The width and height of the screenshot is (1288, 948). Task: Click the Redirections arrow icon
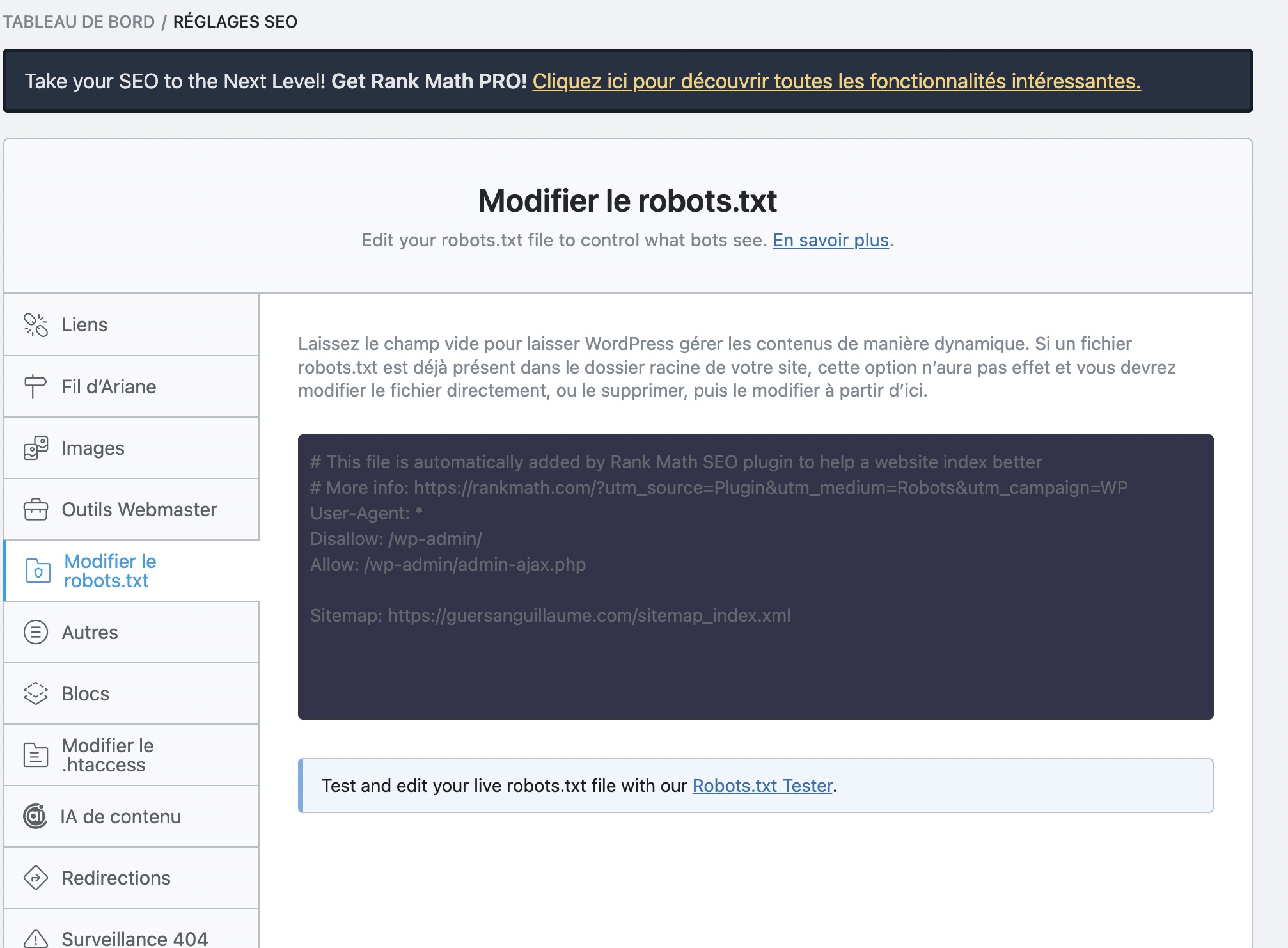(x=35, y=878)
